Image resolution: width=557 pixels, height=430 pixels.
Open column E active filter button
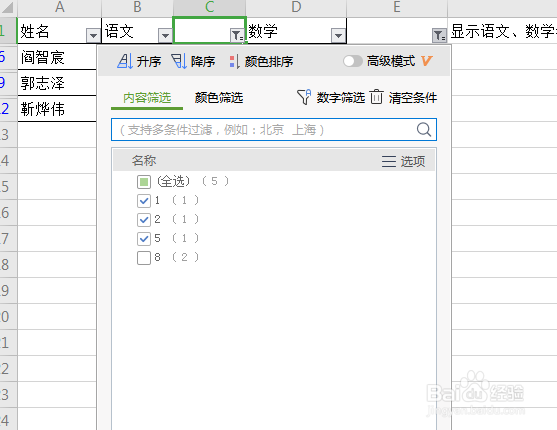[439, 35]
